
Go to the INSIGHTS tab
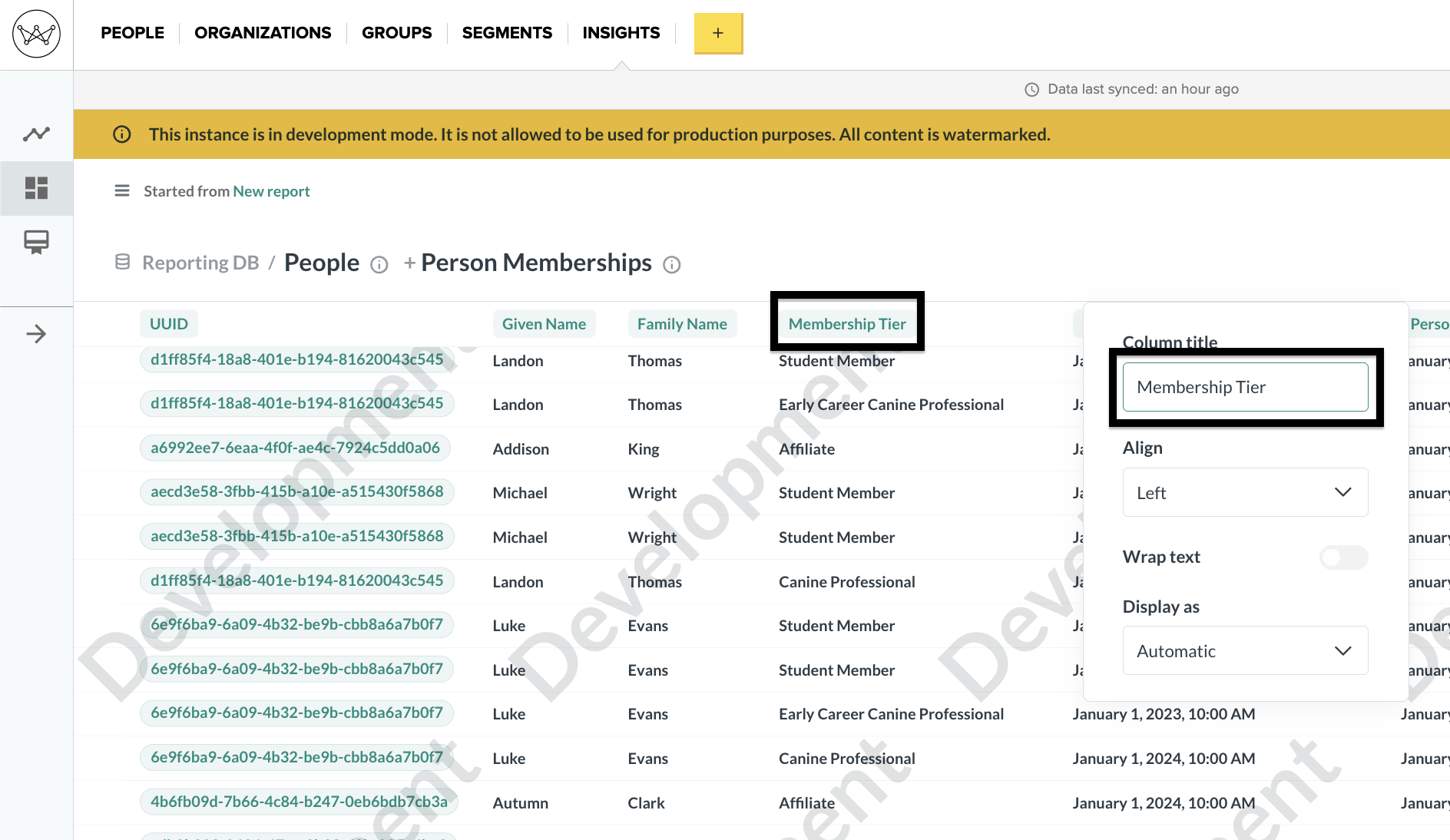tap(621, 33)
